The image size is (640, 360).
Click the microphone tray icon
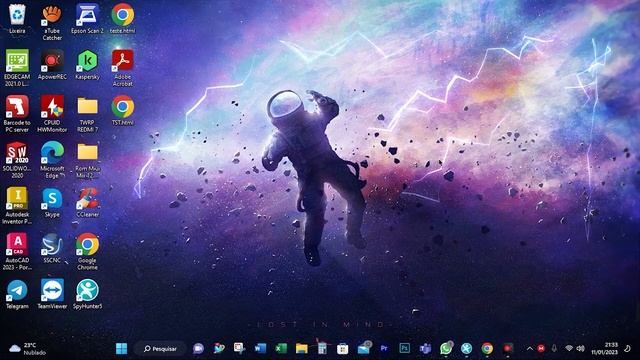[x=554, y=349]
